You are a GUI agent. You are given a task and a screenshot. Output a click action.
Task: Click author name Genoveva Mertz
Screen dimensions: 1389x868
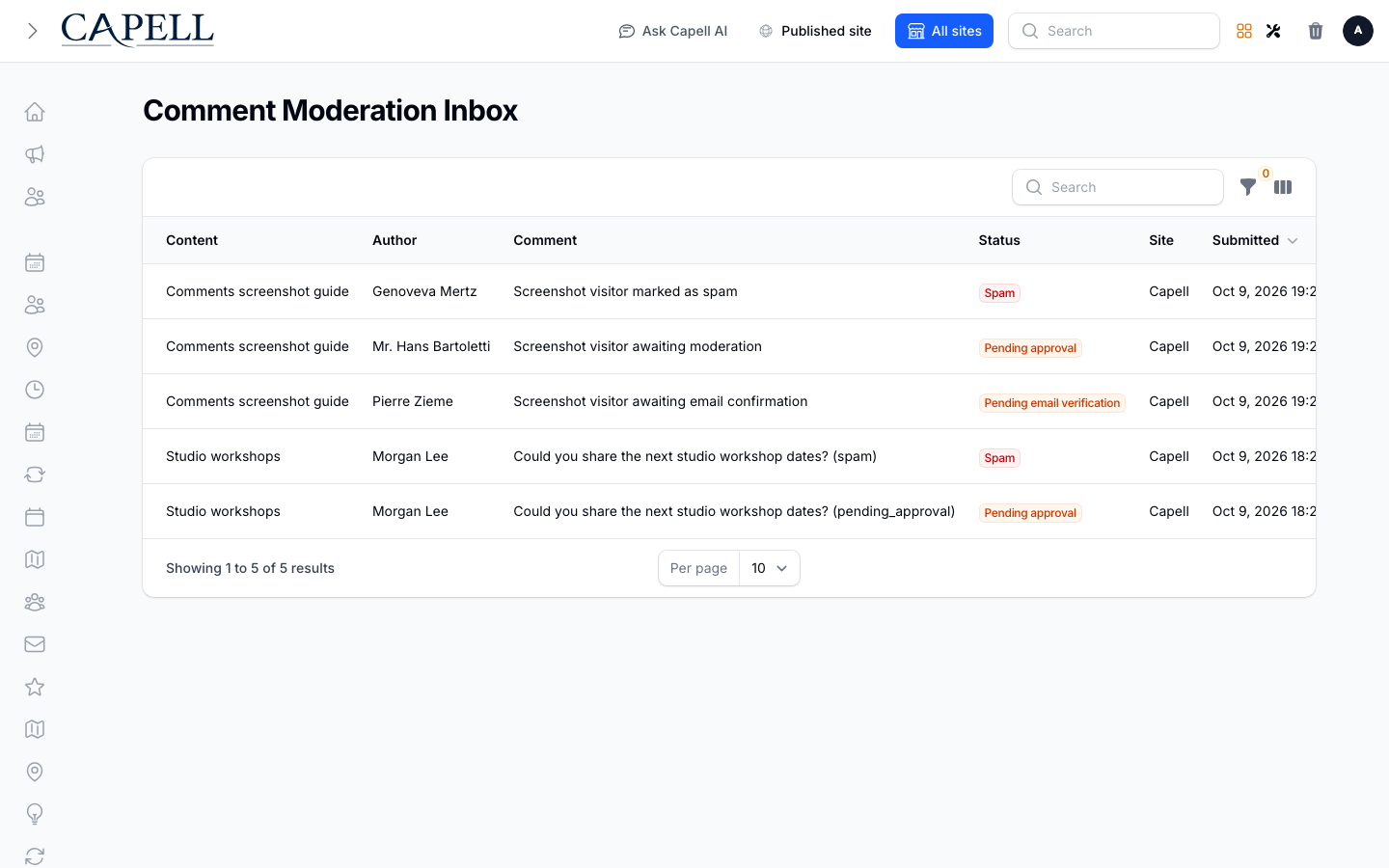[424, 291]
